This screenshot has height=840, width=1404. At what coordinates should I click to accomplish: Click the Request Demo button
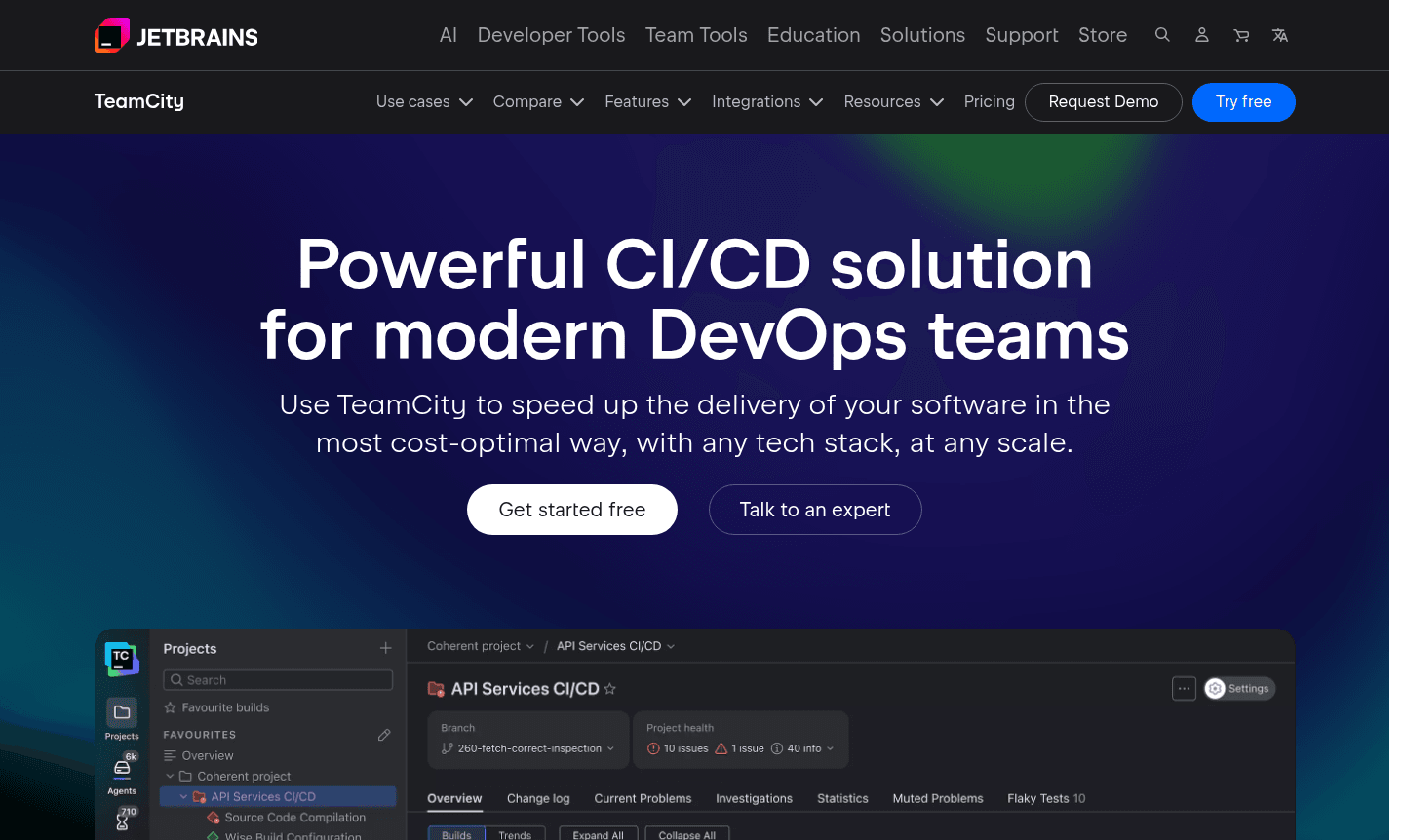click(1103, 101)
